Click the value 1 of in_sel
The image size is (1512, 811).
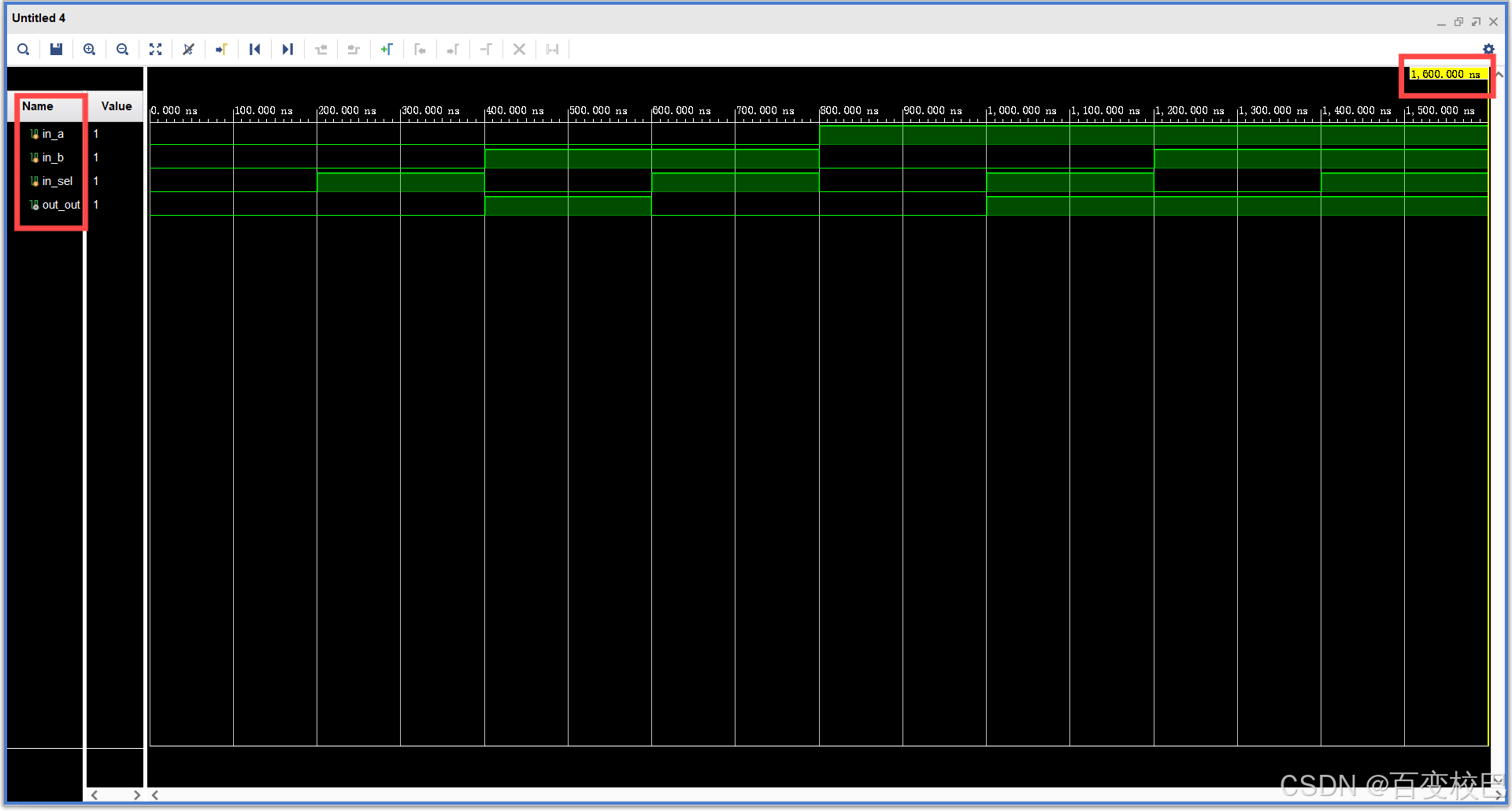[x=96, y=181]
